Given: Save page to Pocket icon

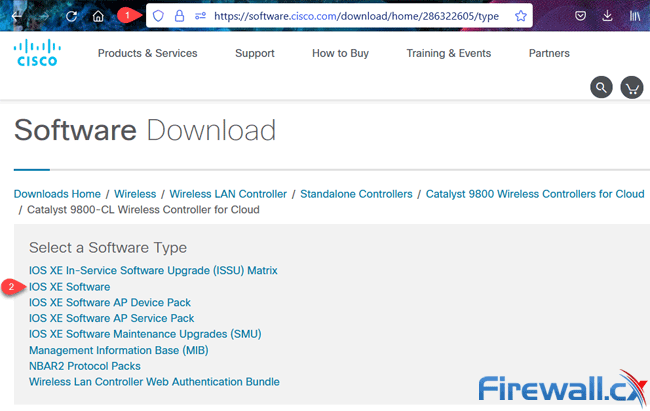Looking at the screenshot, I should click(580, 16).
